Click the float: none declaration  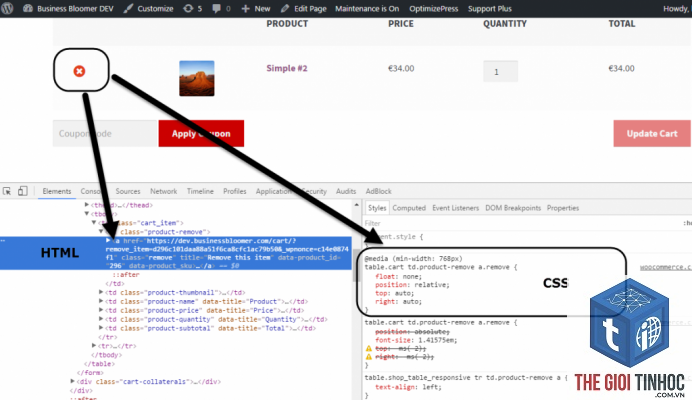point(399,276)
